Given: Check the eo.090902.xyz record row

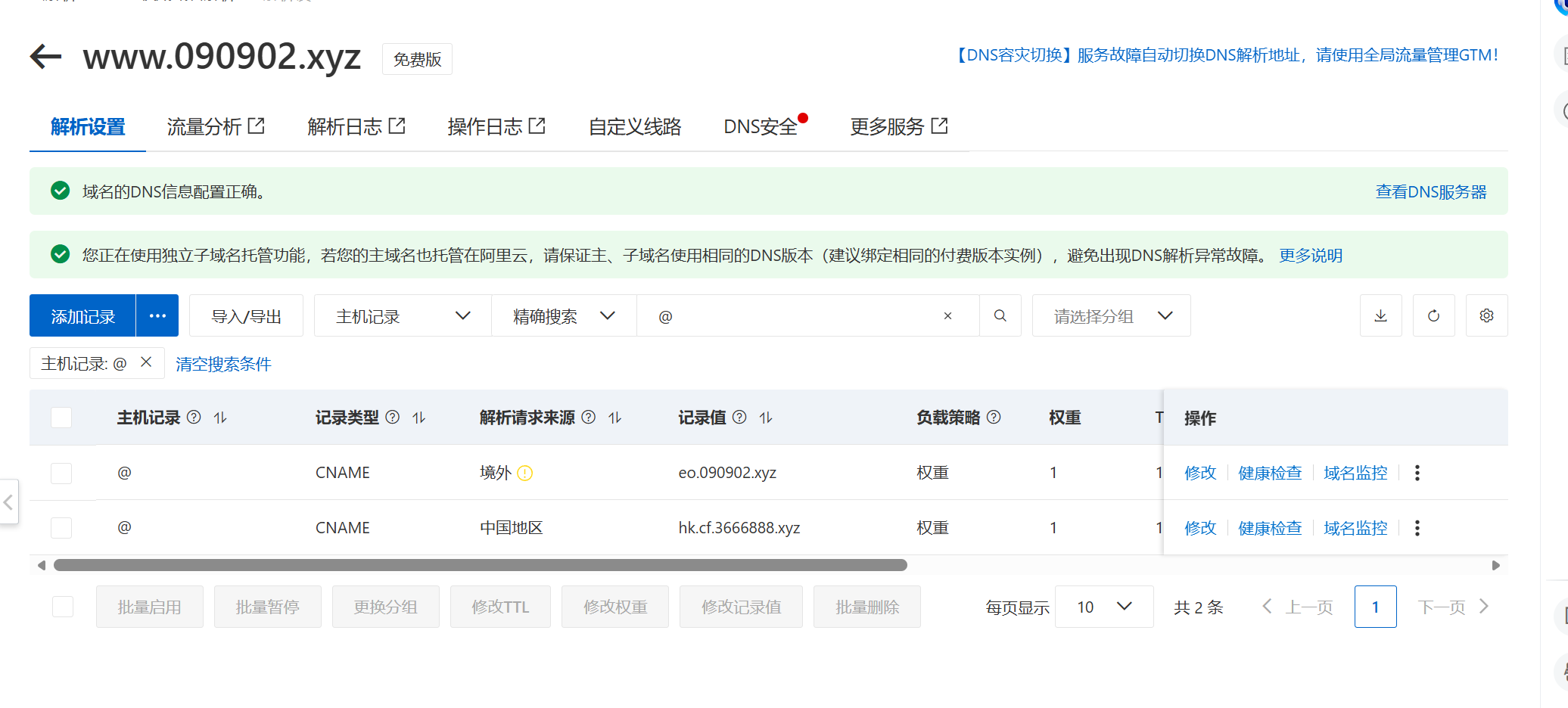Looking at the screenshot, I should pyautogui.click(x=61, y=473).
